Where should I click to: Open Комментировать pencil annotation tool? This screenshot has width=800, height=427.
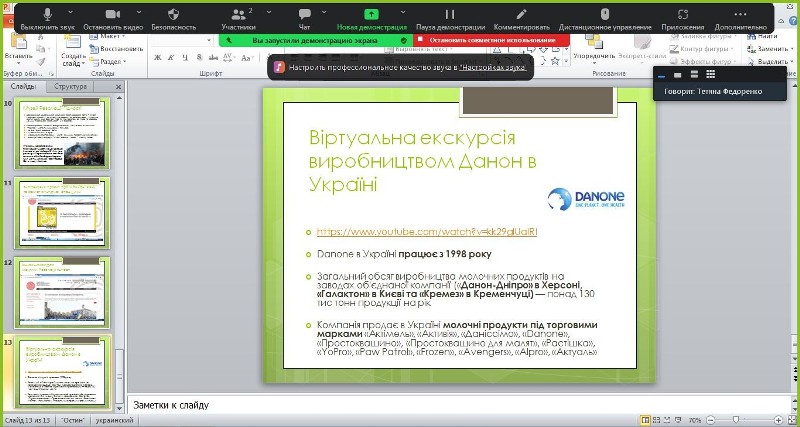521,14
